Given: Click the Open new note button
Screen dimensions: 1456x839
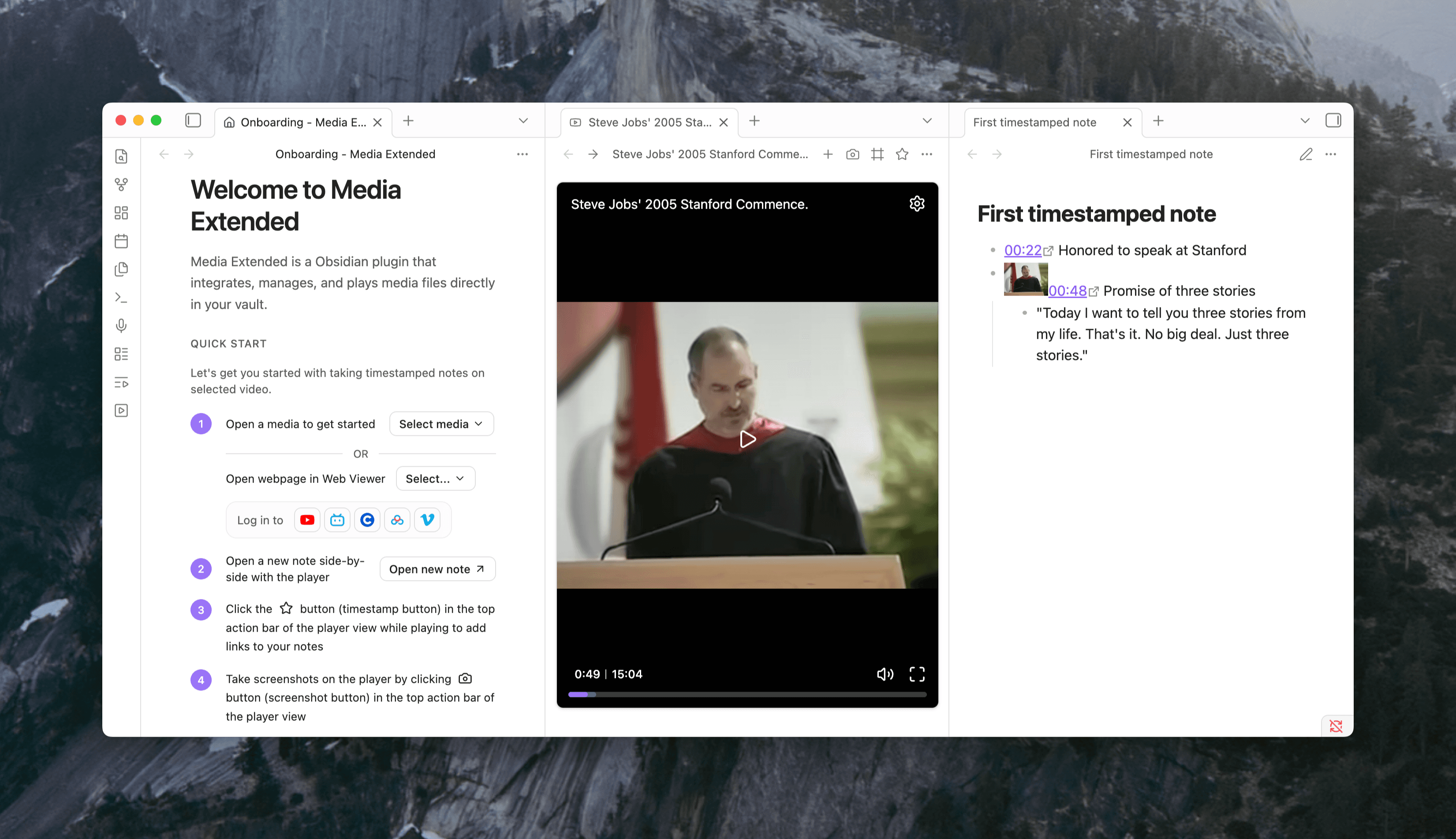Looking at the screenshot, I should click(x=437, y=569).
